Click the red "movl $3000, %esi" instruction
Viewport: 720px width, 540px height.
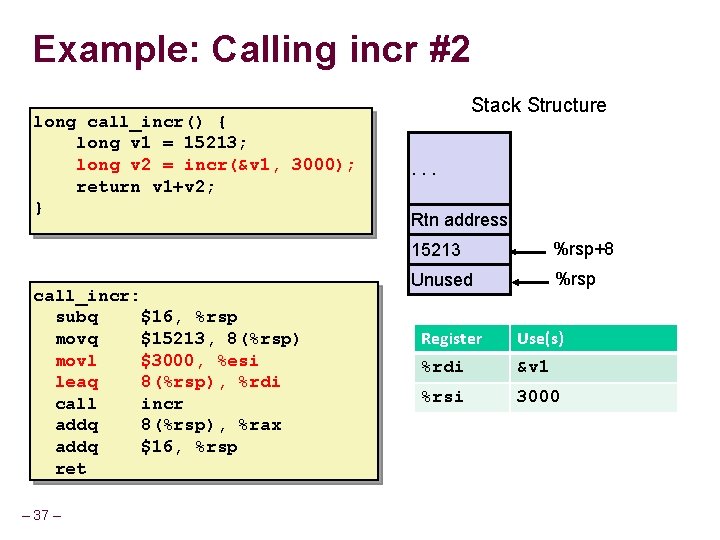157,360
